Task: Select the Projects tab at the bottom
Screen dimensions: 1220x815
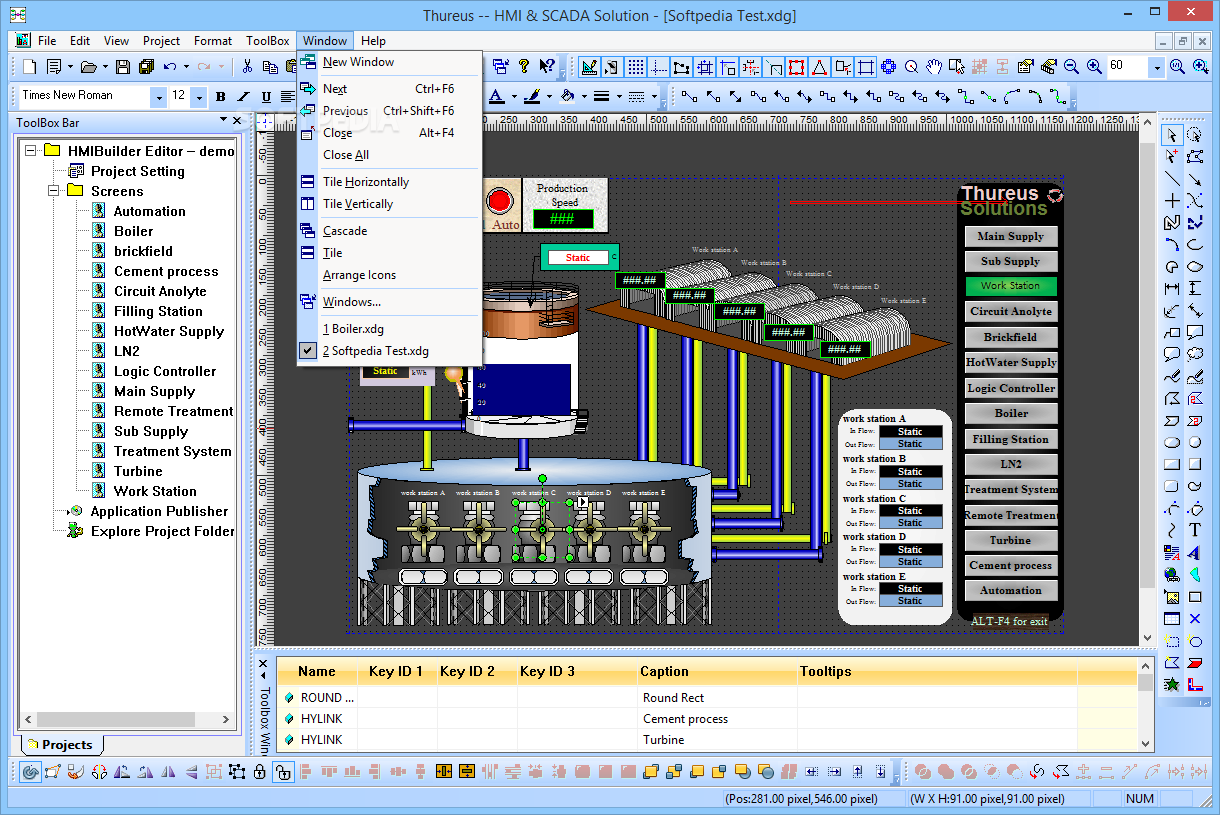Action: pyautogui.click(x=61, y=745)
